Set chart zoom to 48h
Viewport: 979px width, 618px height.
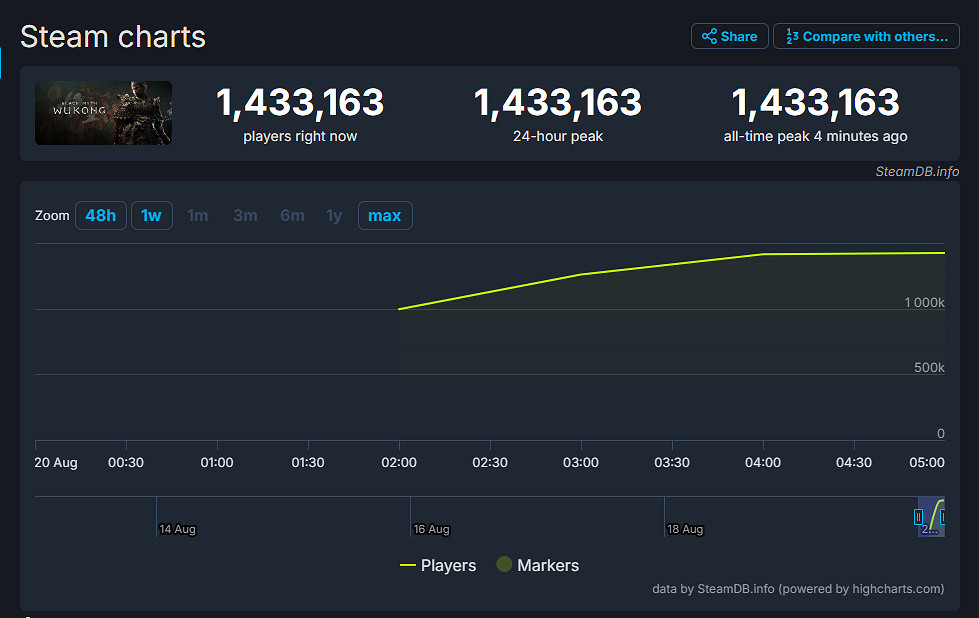101,215
